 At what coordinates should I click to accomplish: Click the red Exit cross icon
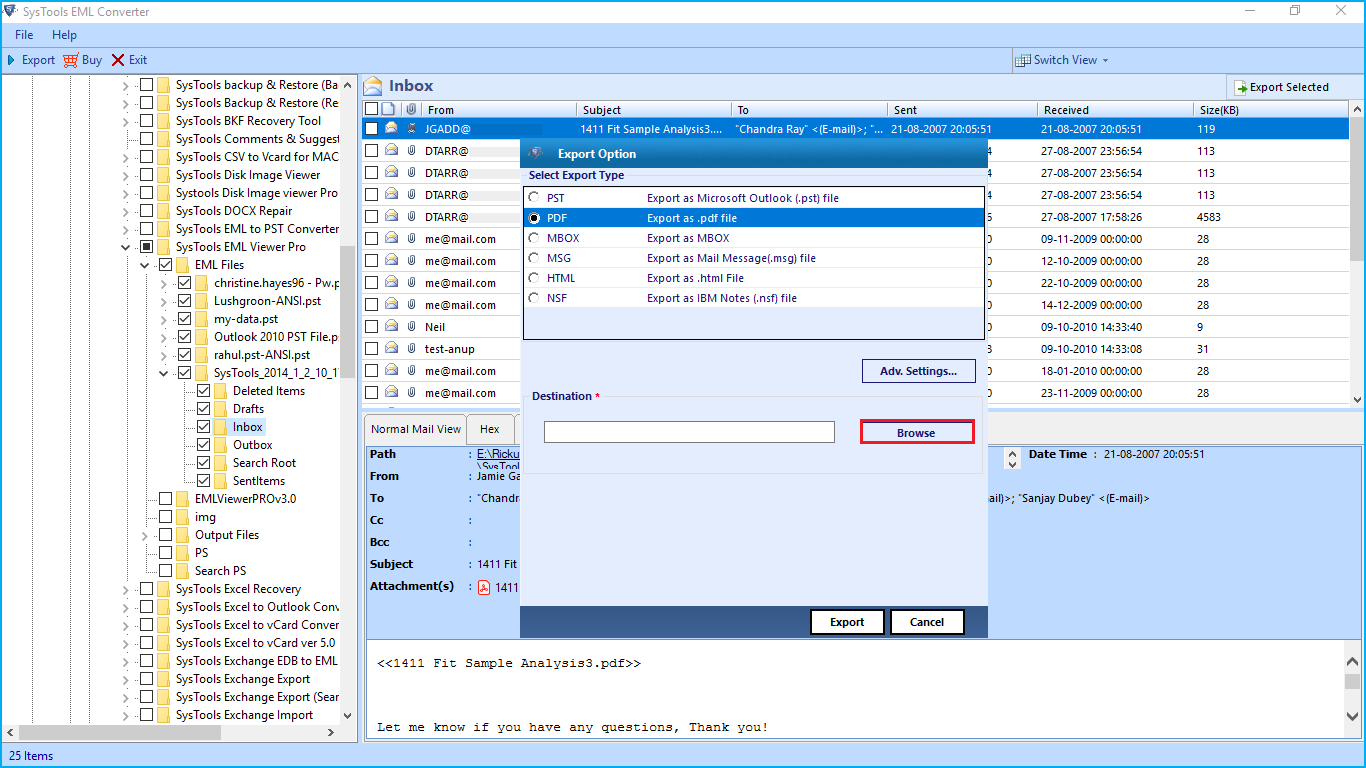[118, 60]
